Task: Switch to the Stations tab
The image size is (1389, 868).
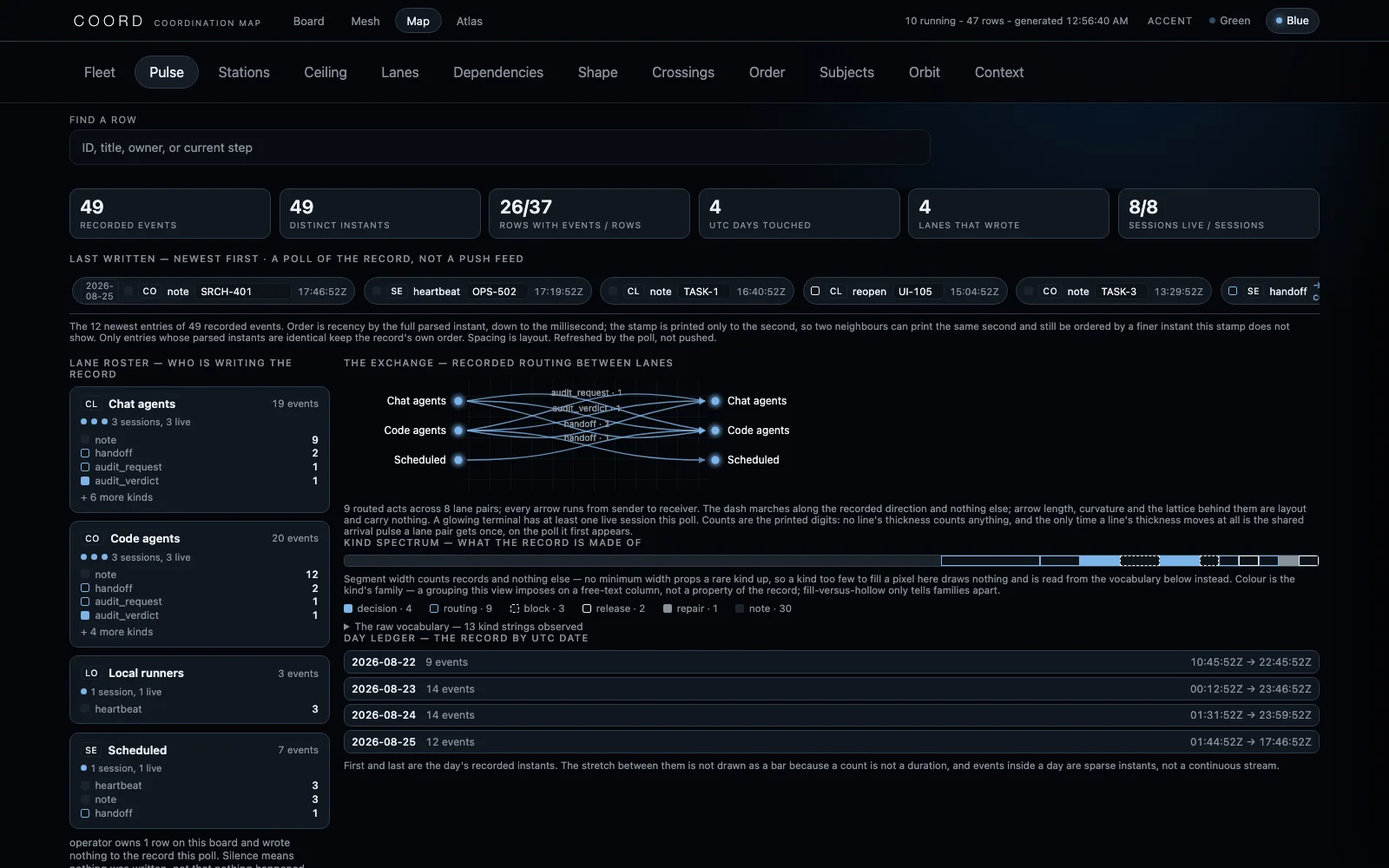Action: coord(244,72)
